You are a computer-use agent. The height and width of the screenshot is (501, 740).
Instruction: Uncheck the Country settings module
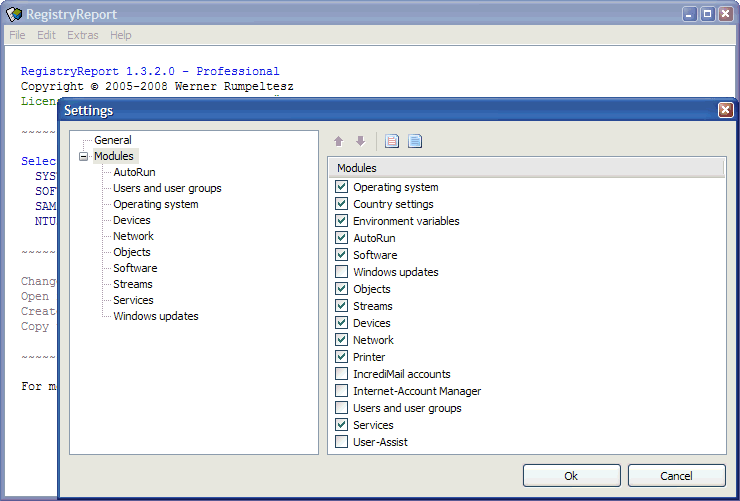coord(342,204)
